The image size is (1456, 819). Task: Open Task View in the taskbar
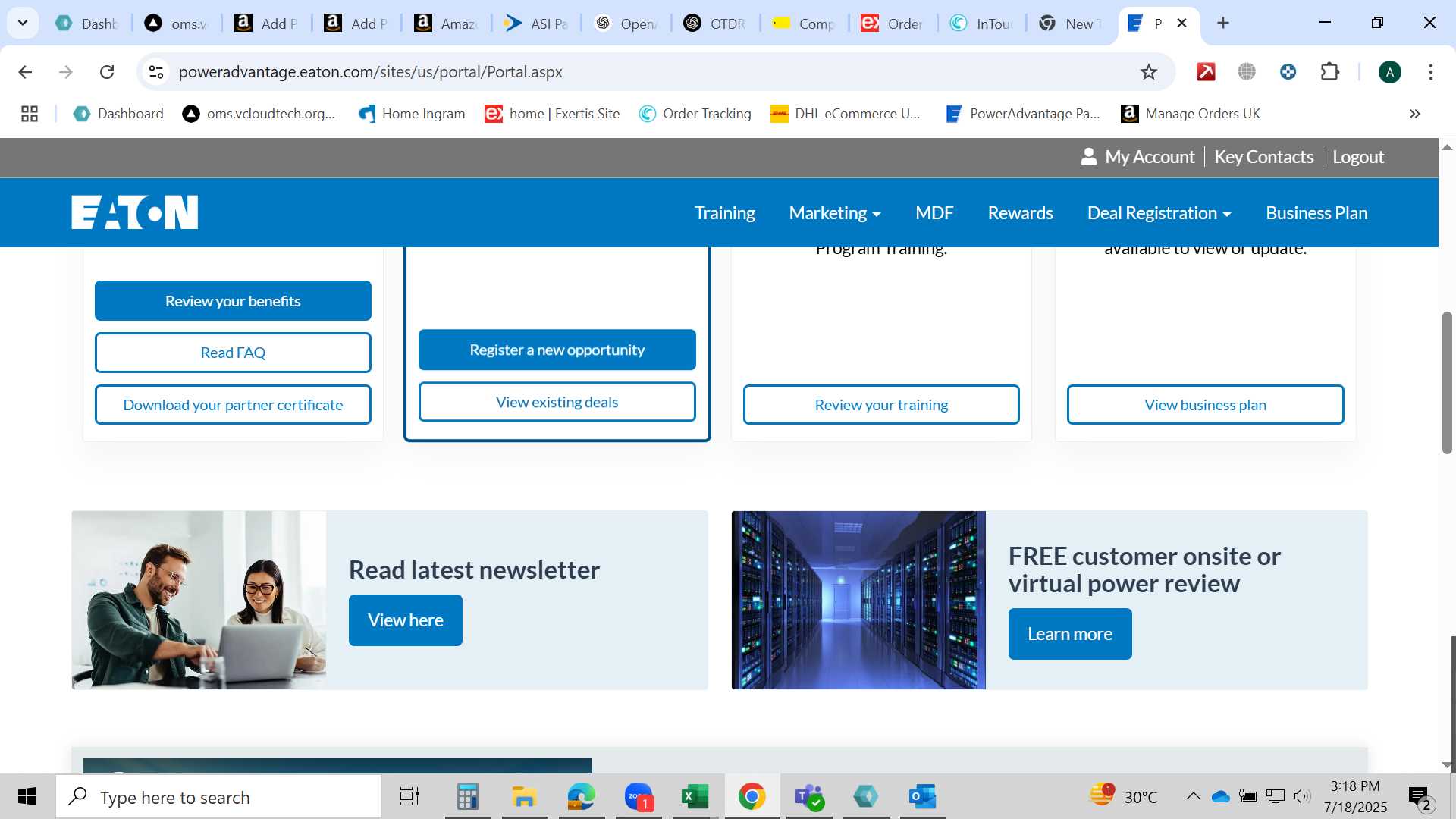[x=409, y=797]
